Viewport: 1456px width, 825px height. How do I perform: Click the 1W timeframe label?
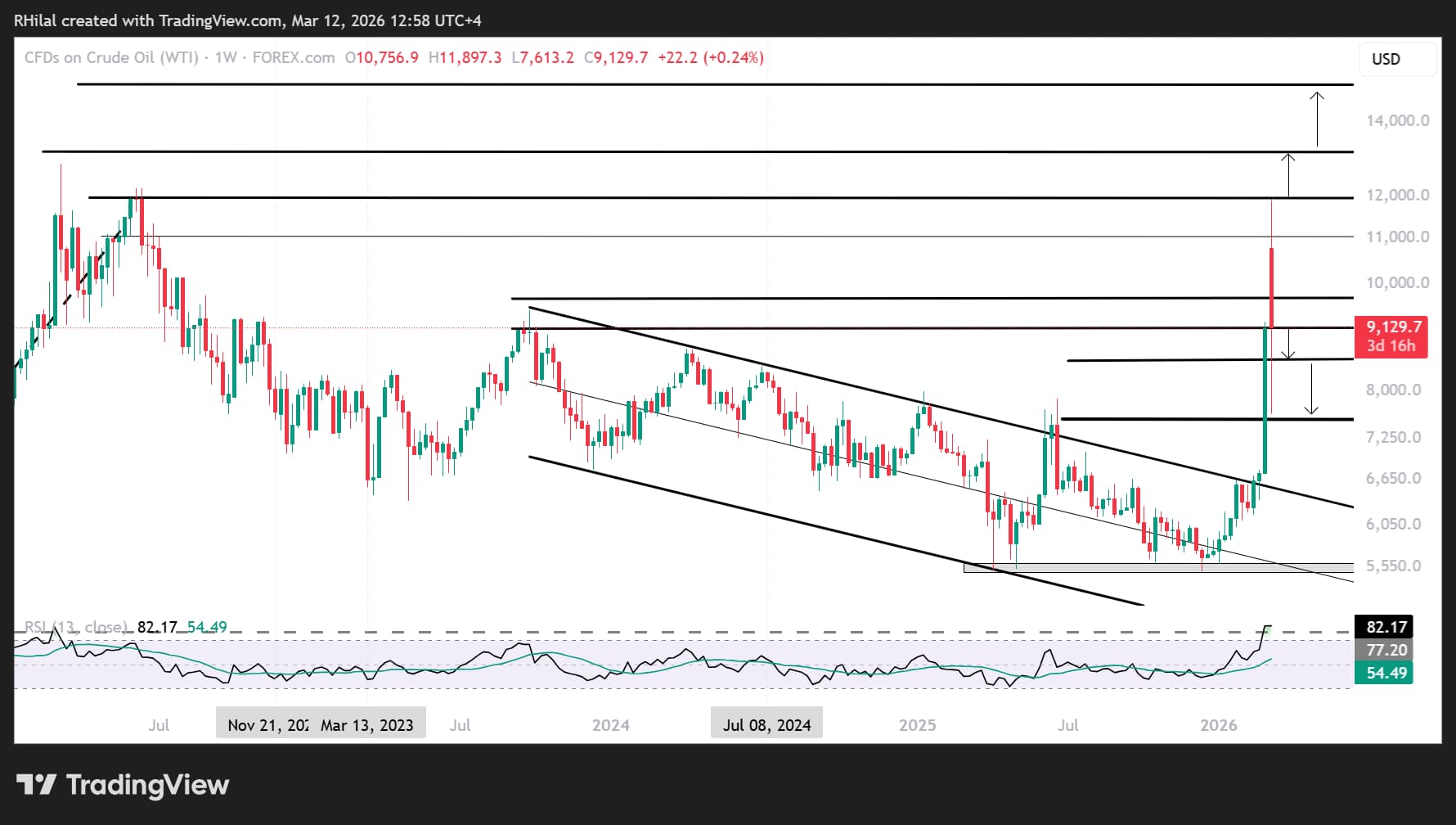(x=226, y=57)
